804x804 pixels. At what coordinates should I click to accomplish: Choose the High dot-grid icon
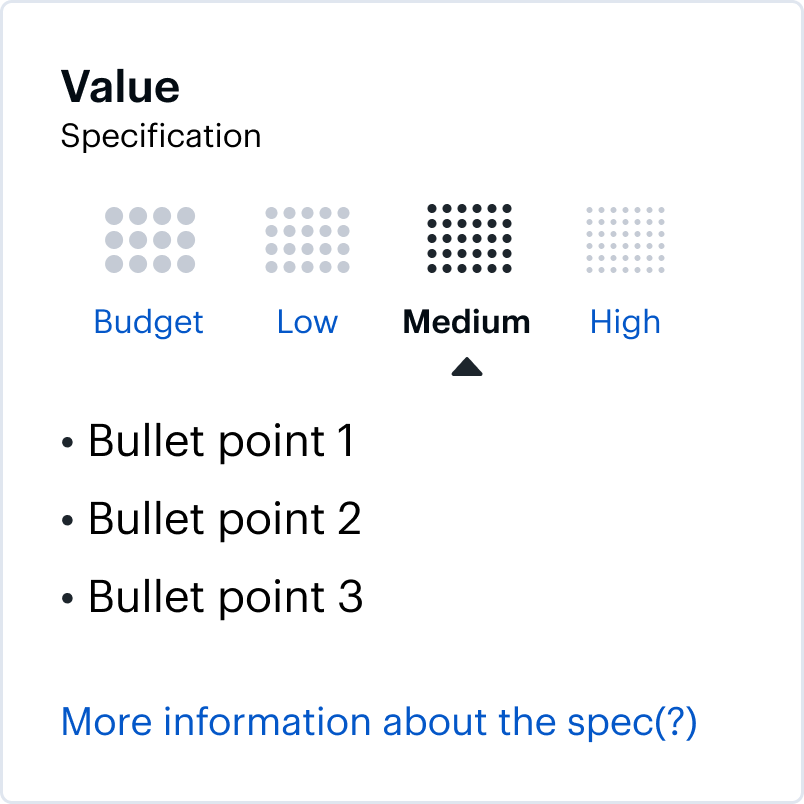(625, 240)
